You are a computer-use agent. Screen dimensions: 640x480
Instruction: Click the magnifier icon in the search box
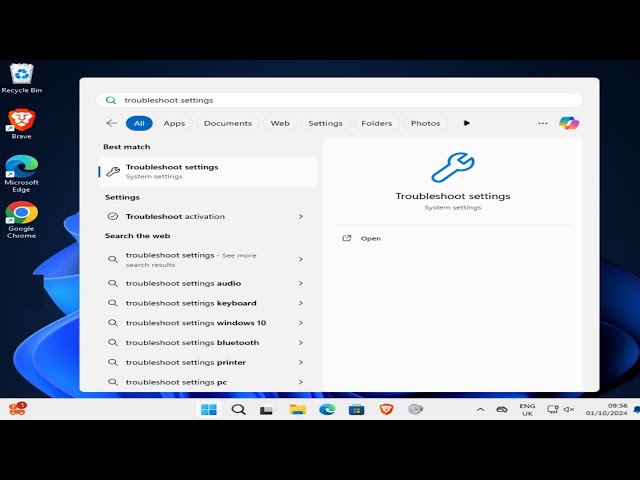[x=111, y=100]
